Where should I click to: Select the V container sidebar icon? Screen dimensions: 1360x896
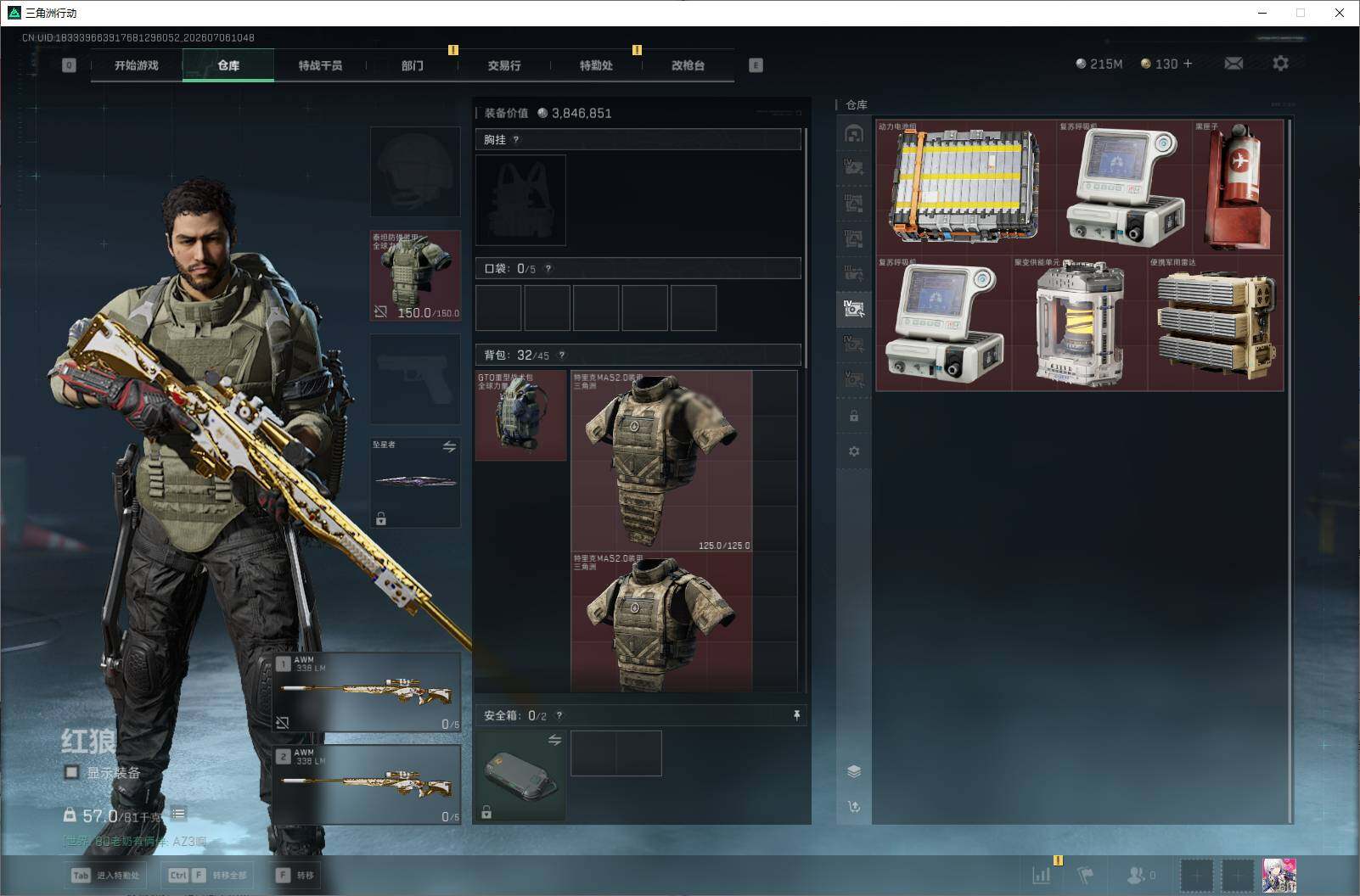pos(854,379)
